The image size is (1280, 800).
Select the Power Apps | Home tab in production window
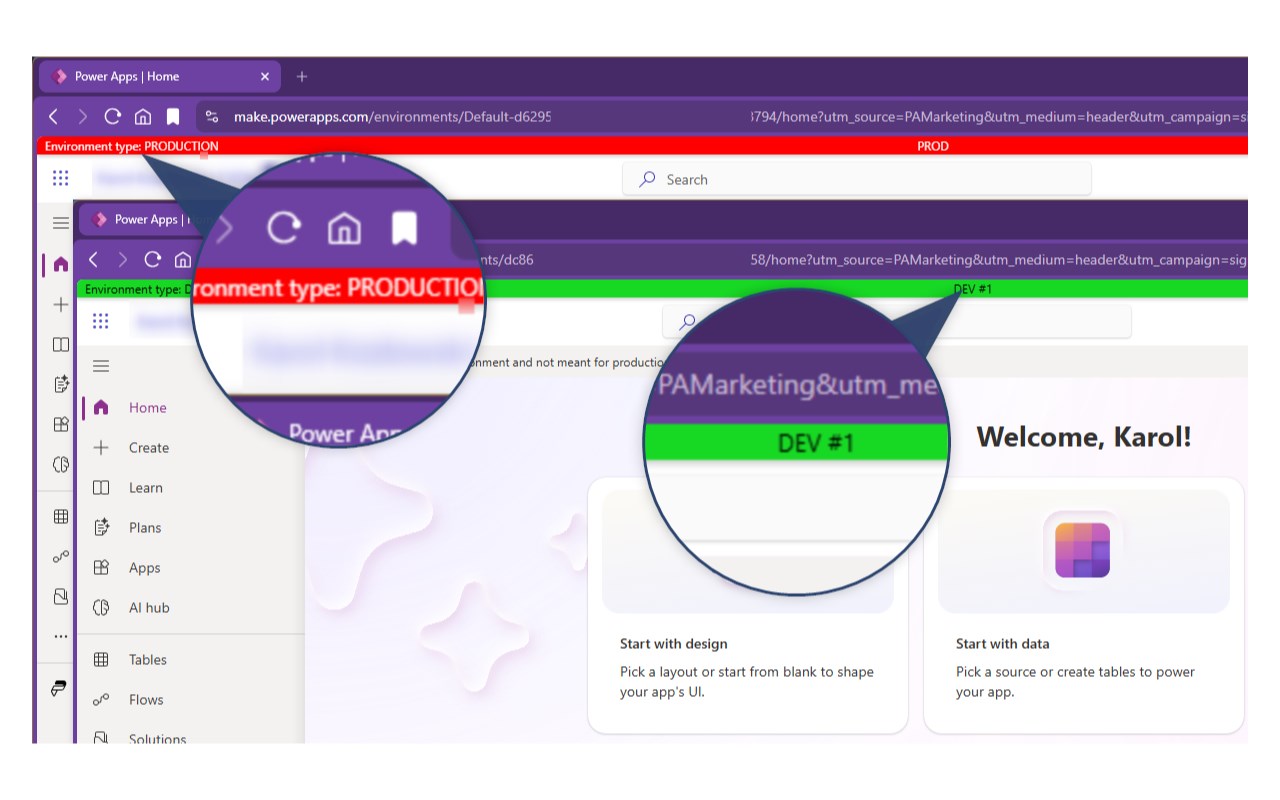click(x=160, y=76)
